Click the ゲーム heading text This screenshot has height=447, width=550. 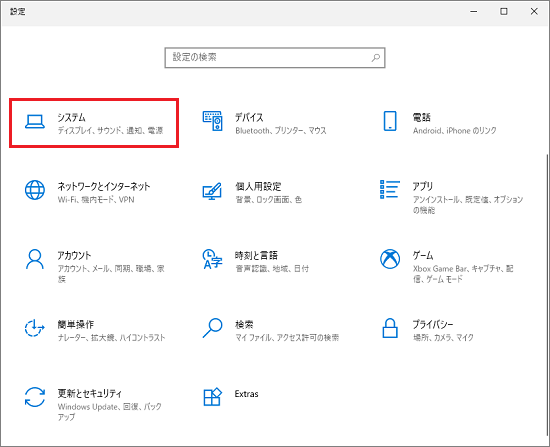(423, 255)
